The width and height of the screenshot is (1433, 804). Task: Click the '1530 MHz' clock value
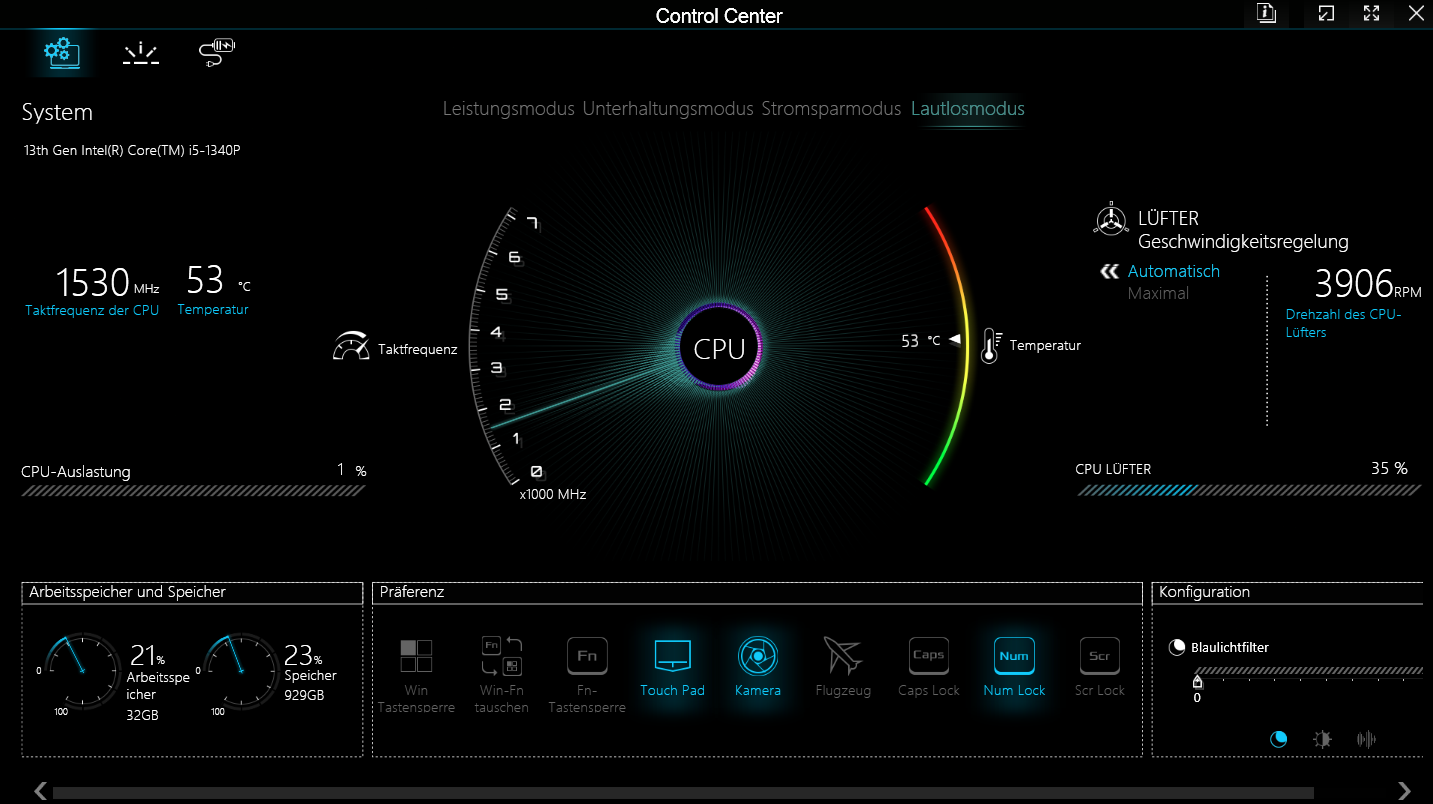coord(107,282)
